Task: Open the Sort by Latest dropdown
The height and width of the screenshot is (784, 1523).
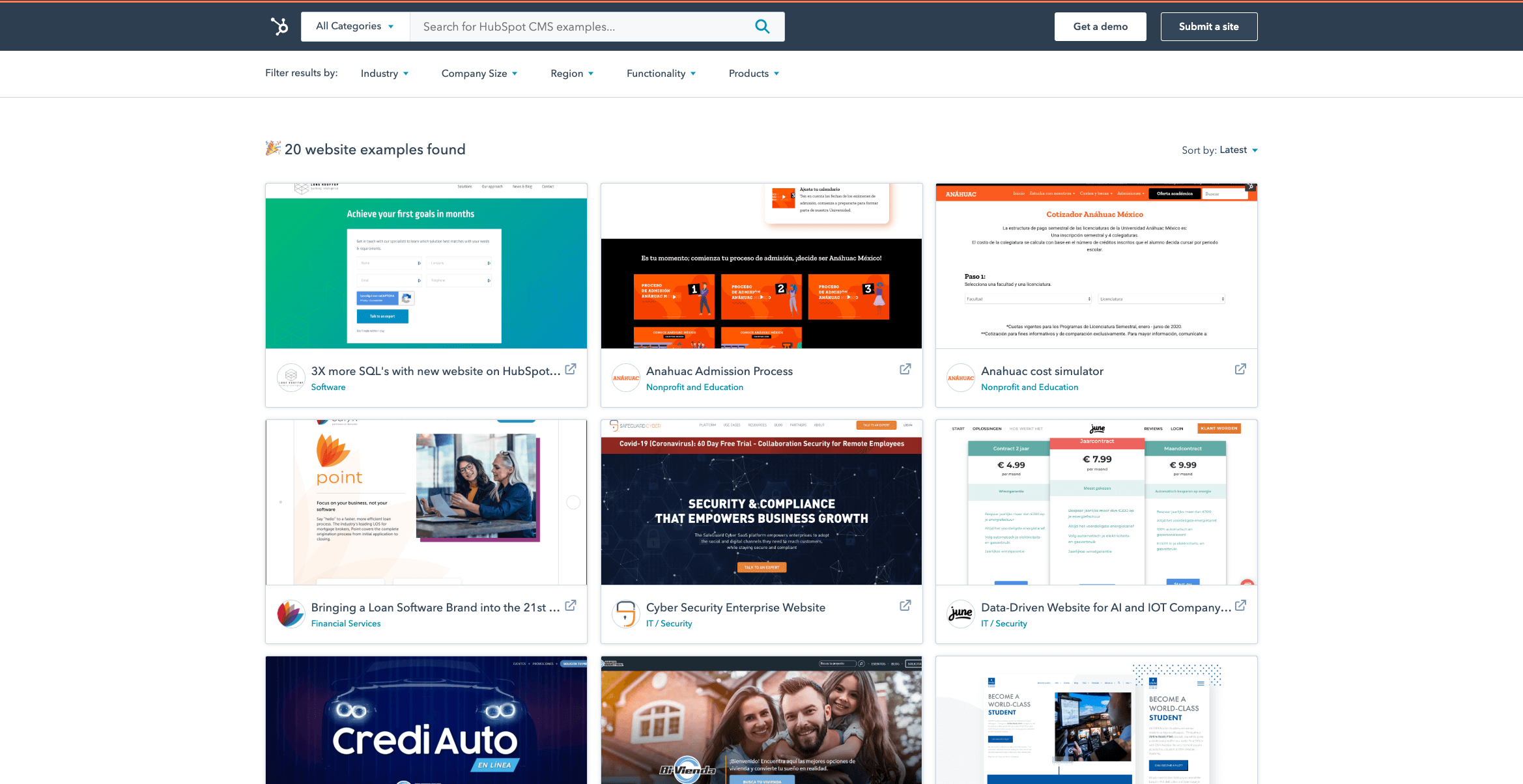Action: [1238, 150]
